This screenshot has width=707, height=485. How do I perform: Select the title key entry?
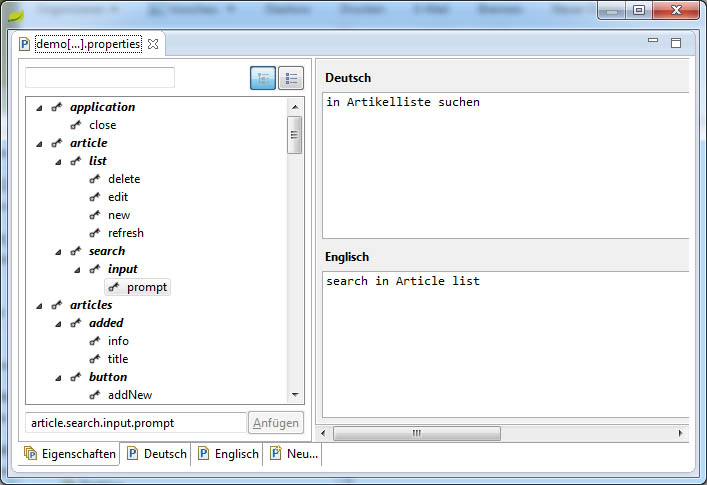(x=118, y=359)
